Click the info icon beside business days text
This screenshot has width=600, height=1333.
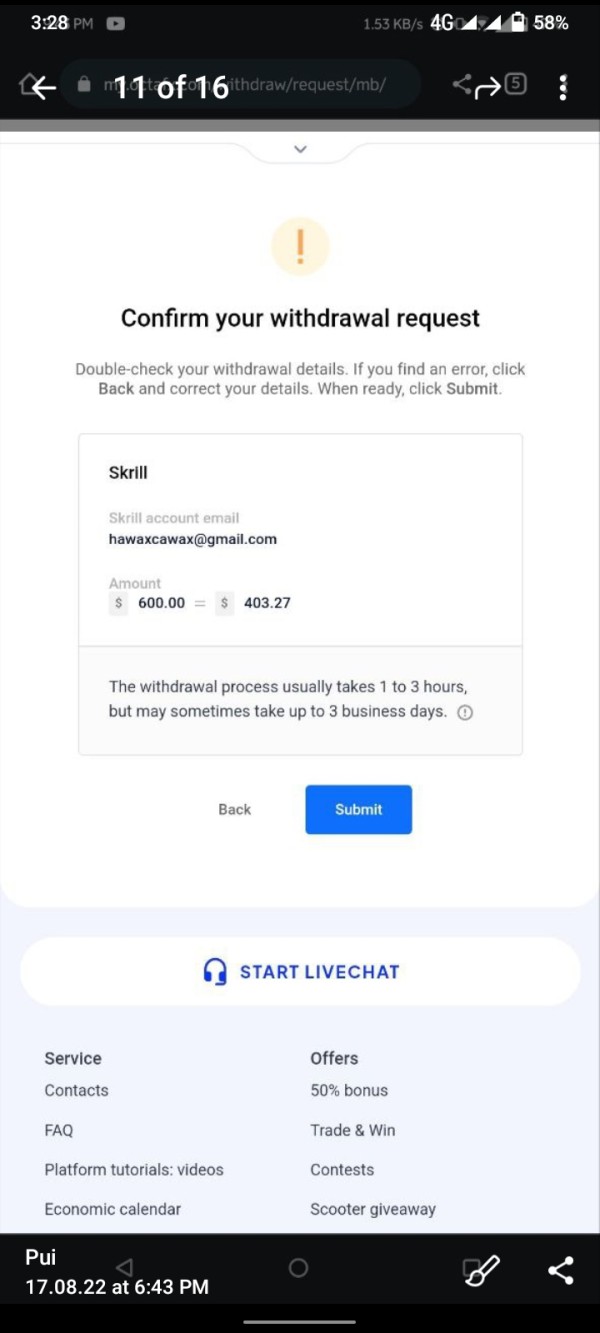(465, 713)
